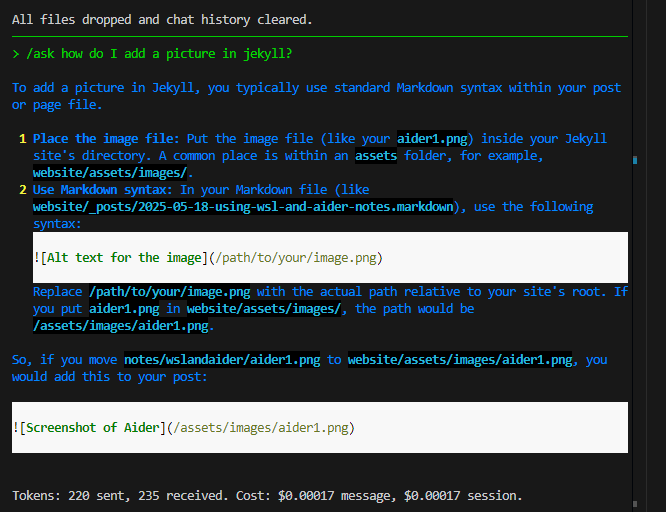Viewport: 666px width, 512px height.
Task: Click list number 2 marker
Action: (x=23, y=190)
